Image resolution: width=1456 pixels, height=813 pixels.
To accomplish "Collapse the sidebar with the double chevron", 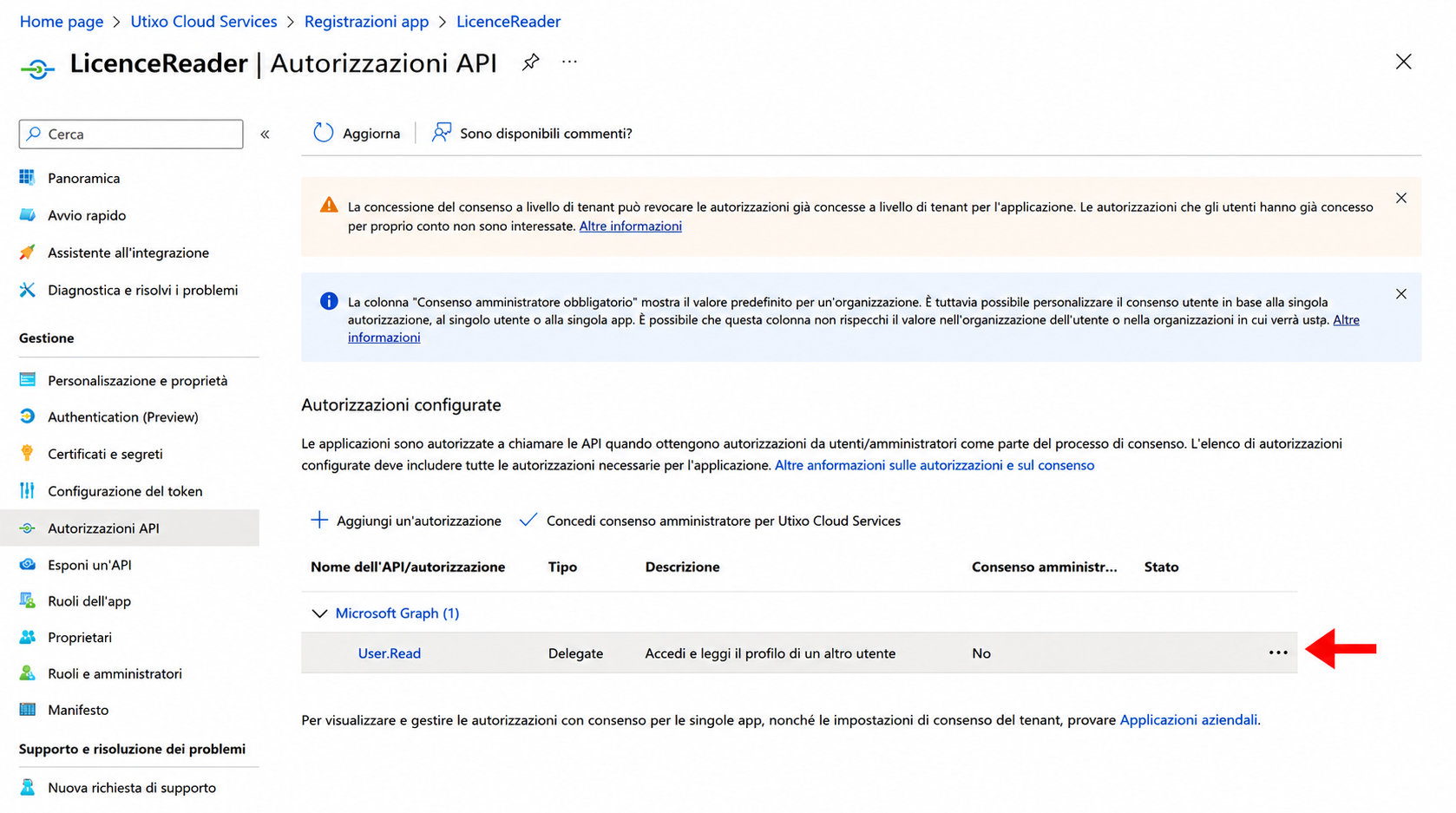I will (266, 134).
